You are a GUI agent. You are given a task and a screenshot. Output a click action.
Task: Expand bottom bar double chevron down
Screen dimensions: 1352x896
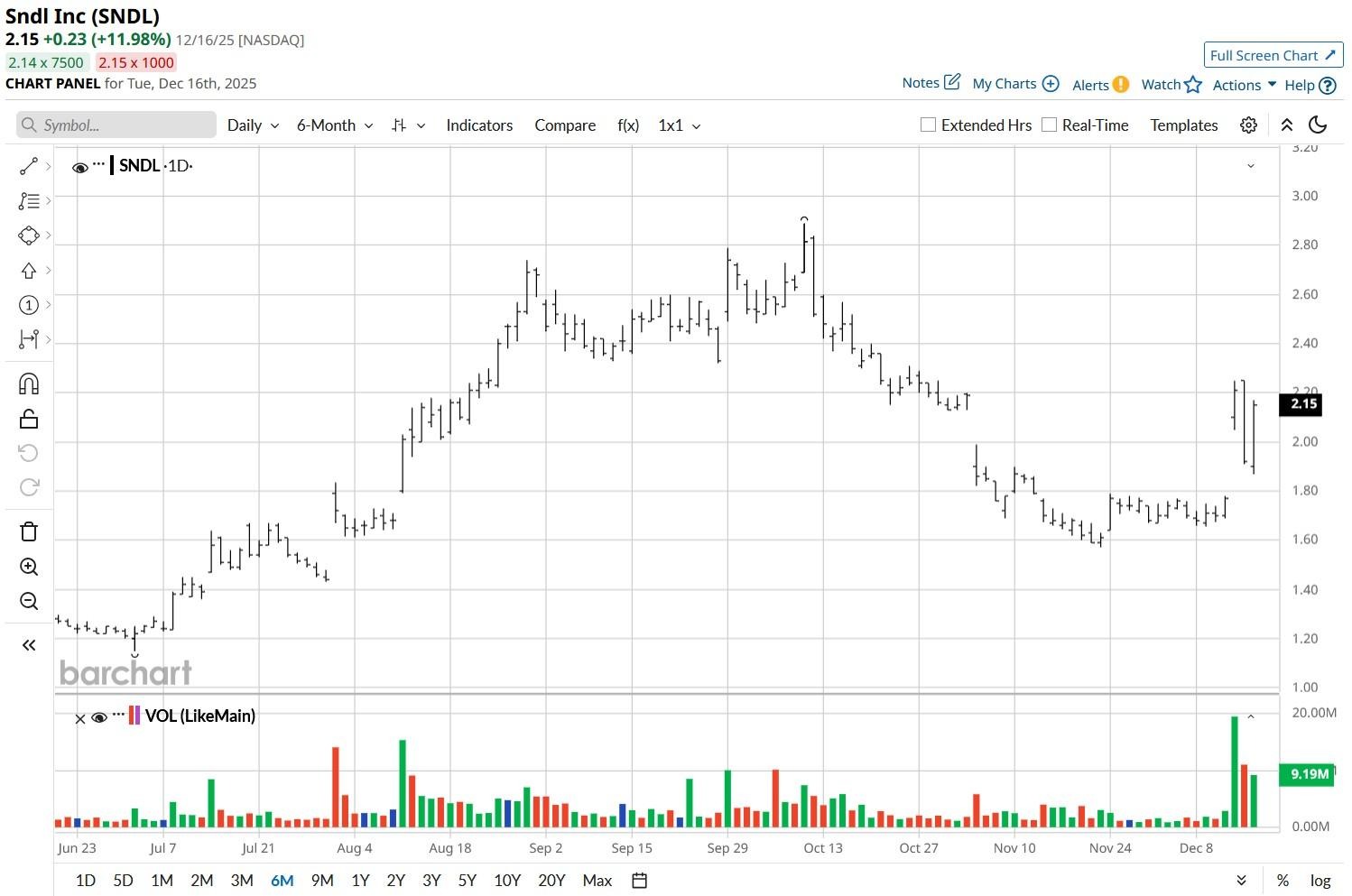1242,881
